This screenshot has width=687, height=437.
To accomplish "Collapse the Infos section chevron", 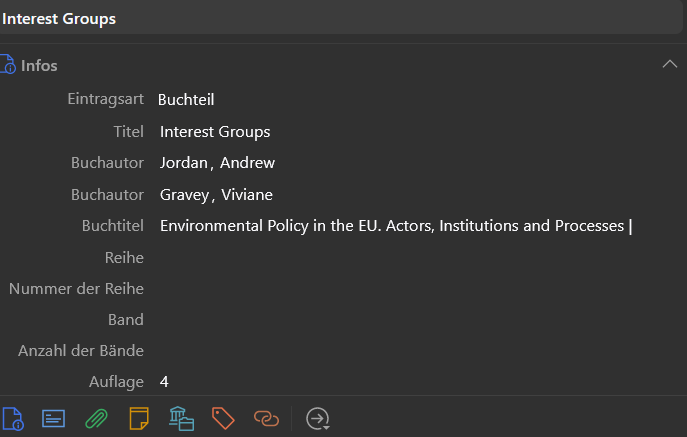I will pos(670,65).
